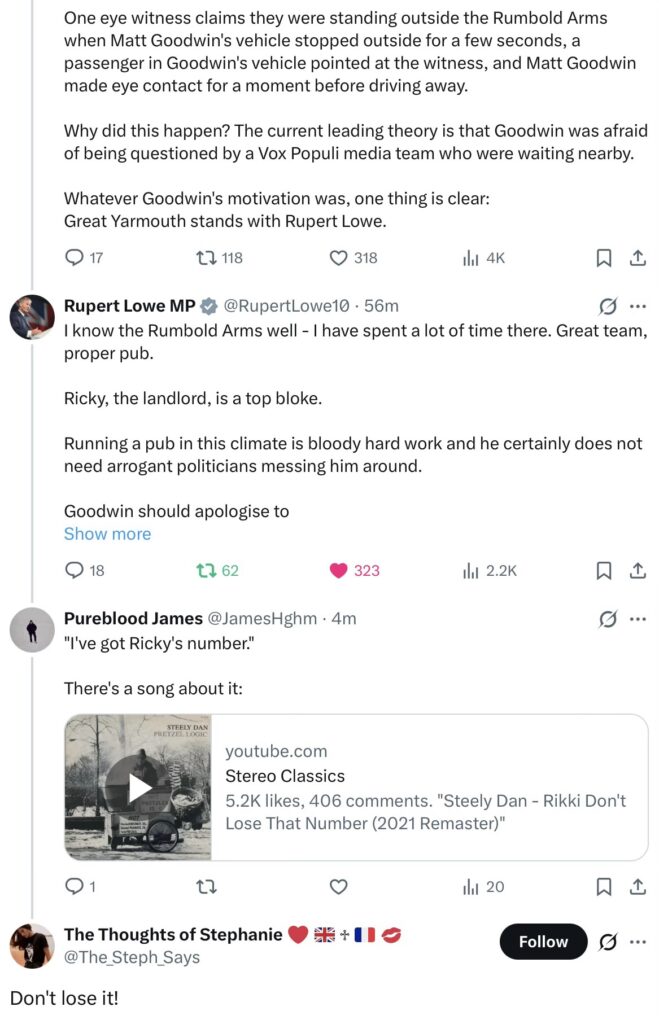Open more options on Rupert Lowe's post
659x1024 pixels.
pyautogui.click(x=637, y=306)
